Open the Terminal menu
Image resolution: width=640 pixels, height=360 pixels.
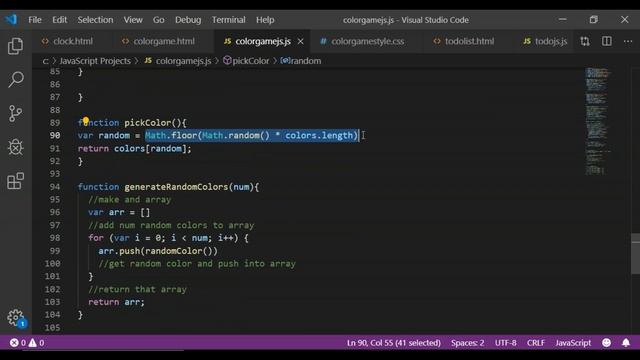(x=228, y=20)
